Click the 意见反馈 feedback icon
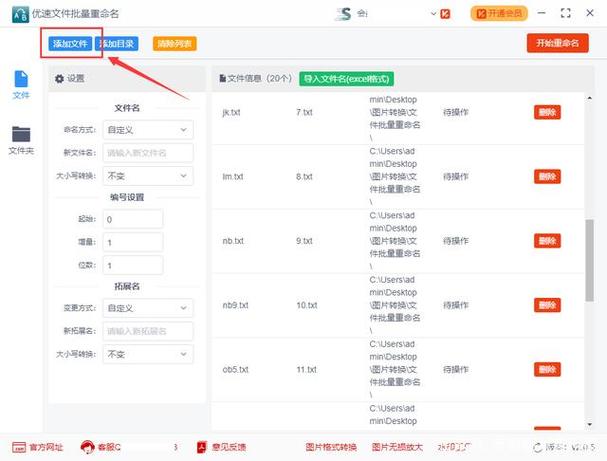Image resolution: width=607 pixels, height=461 pixels. tap(202, 447)
